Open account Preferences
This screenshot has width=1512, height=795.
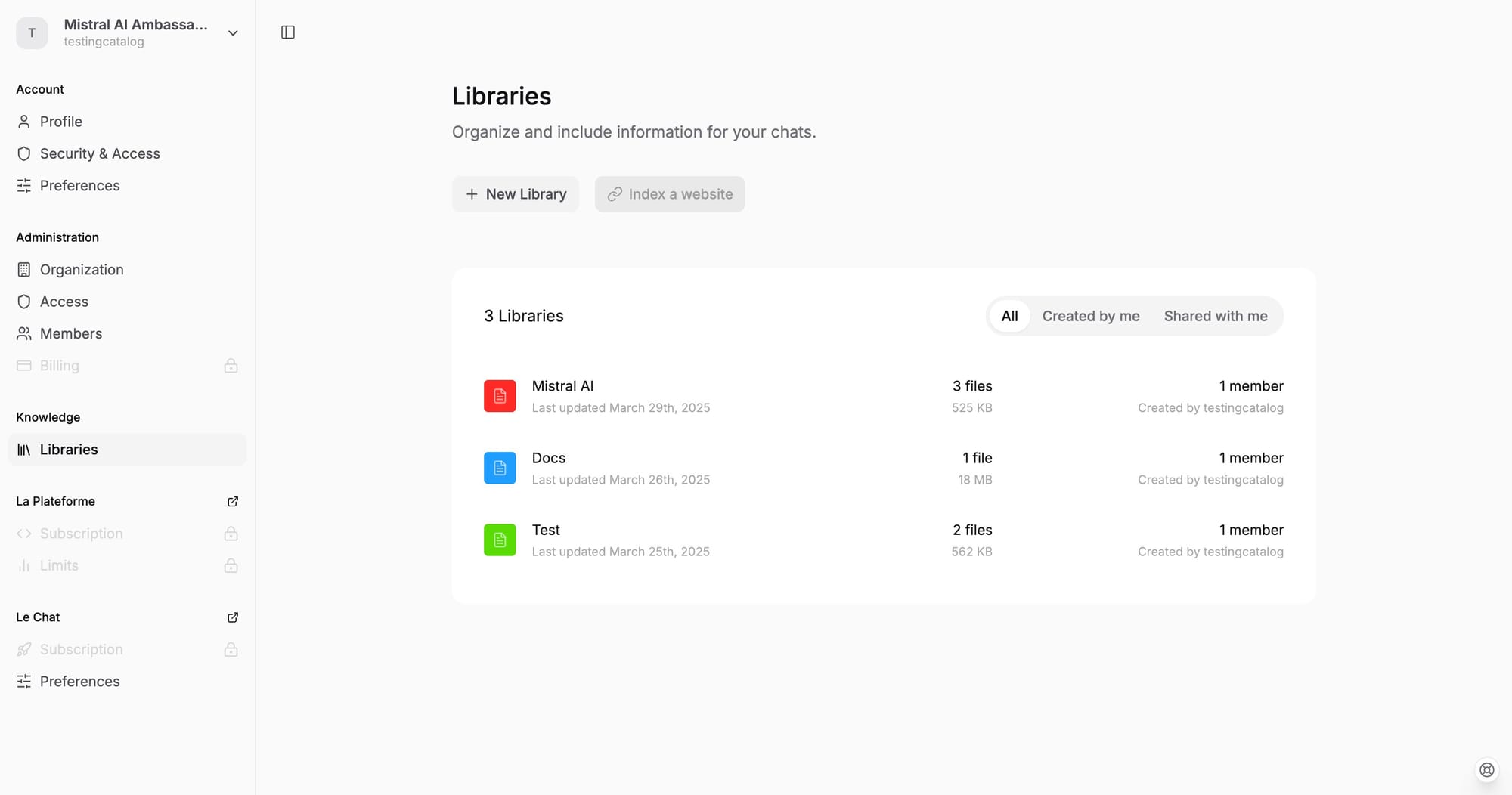pos(127,186)
